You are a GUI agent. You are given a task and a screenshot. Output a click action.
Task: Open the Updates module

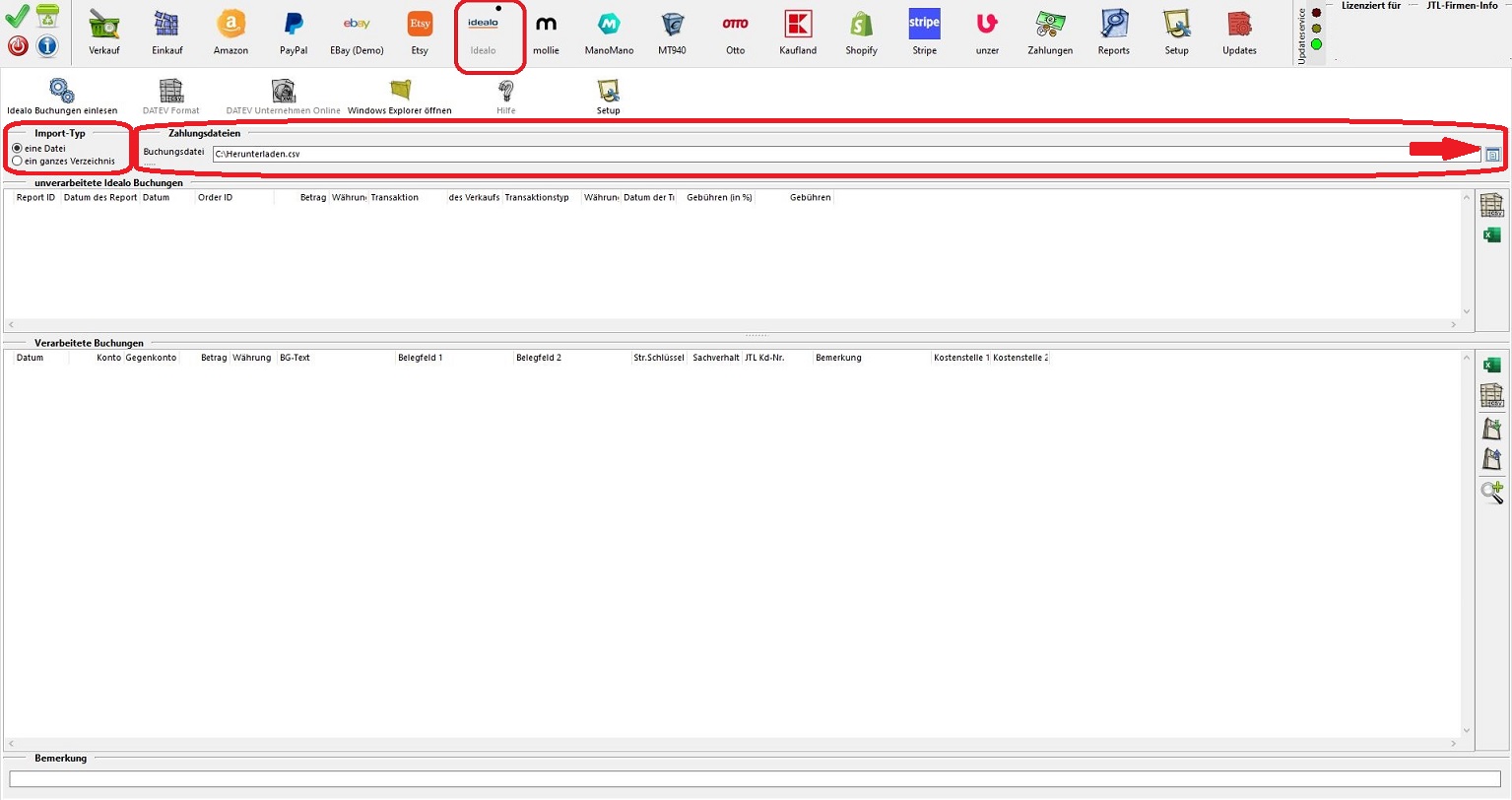click(1239, 33)
